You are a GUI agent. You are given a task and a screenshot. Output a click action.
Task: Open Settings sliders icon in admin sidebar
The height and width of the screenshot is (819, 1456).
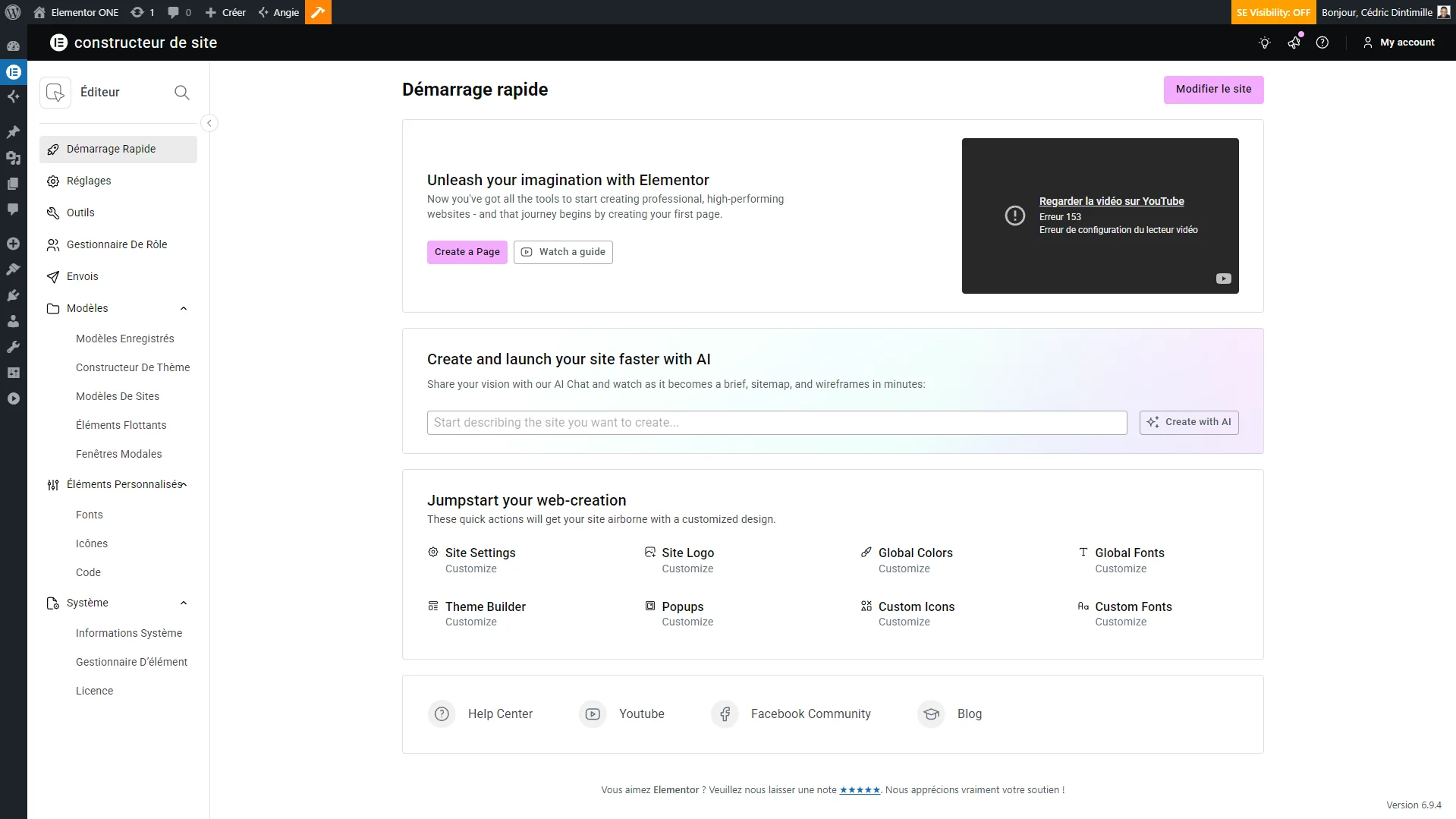(13, 373)
